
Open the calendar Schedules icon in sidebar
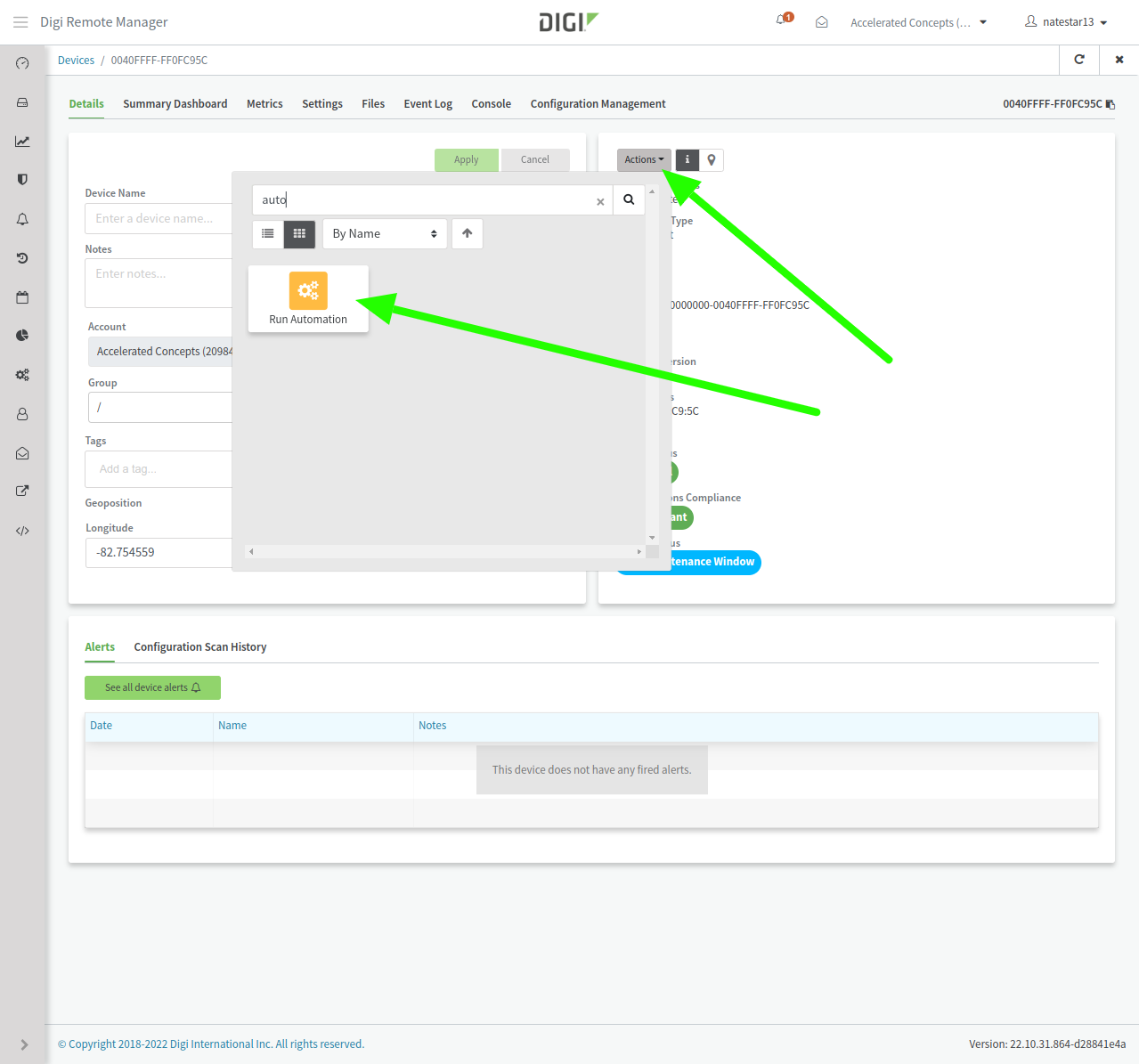pyautogui.click(x=22, y=297)
